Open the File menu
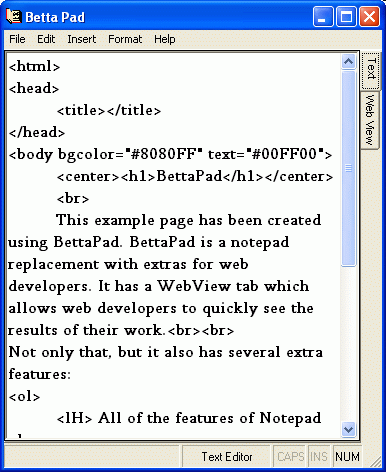 point(17,39)
